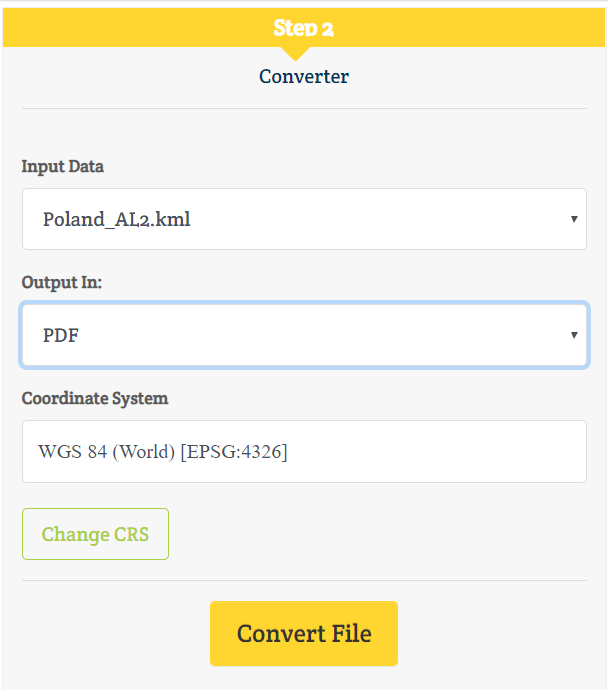Click the .kml extension in Input Data
Viewport: 608px width, 690px height.
coord(171,219)
